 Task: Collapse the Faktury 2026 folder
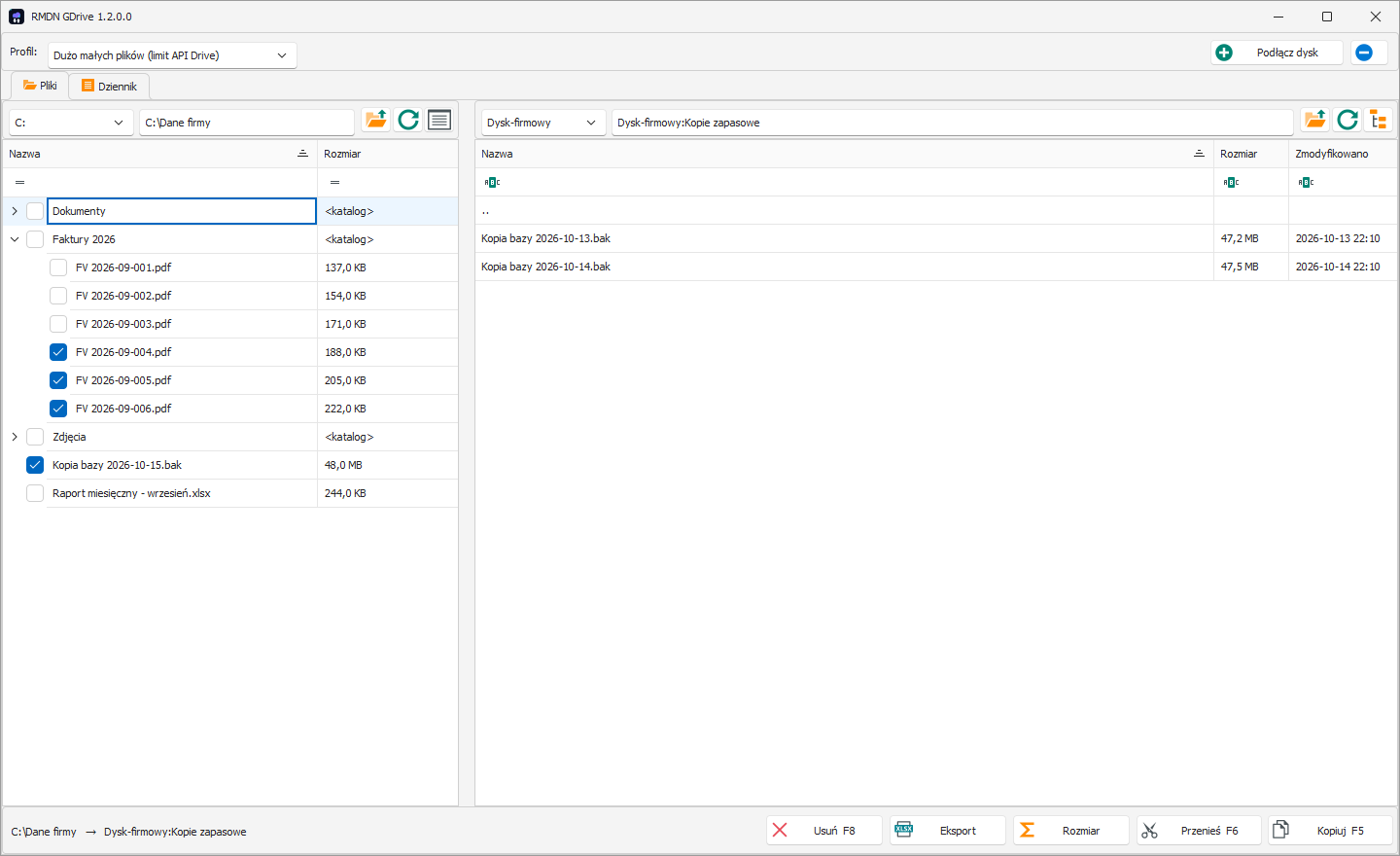(x=15, y=239)
